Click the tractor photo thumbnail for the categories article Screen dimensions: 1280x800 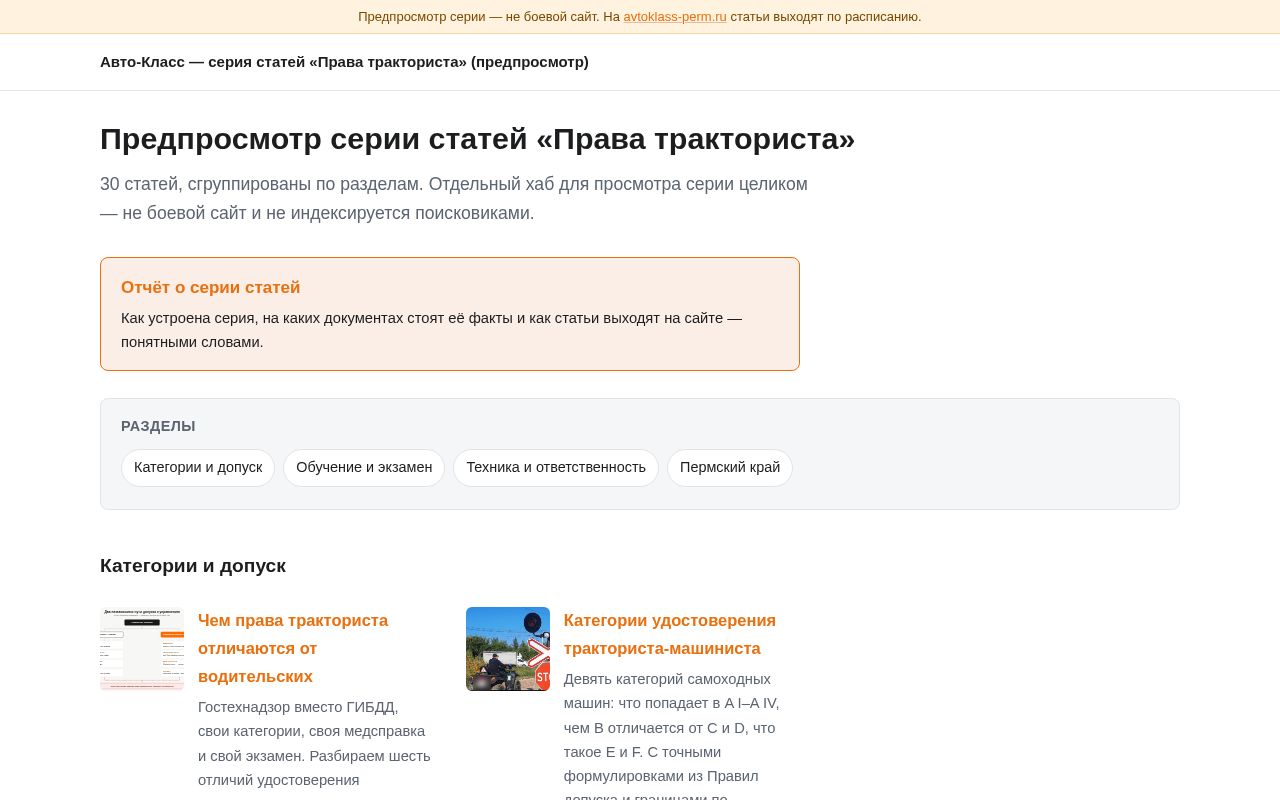coord(508,649)
